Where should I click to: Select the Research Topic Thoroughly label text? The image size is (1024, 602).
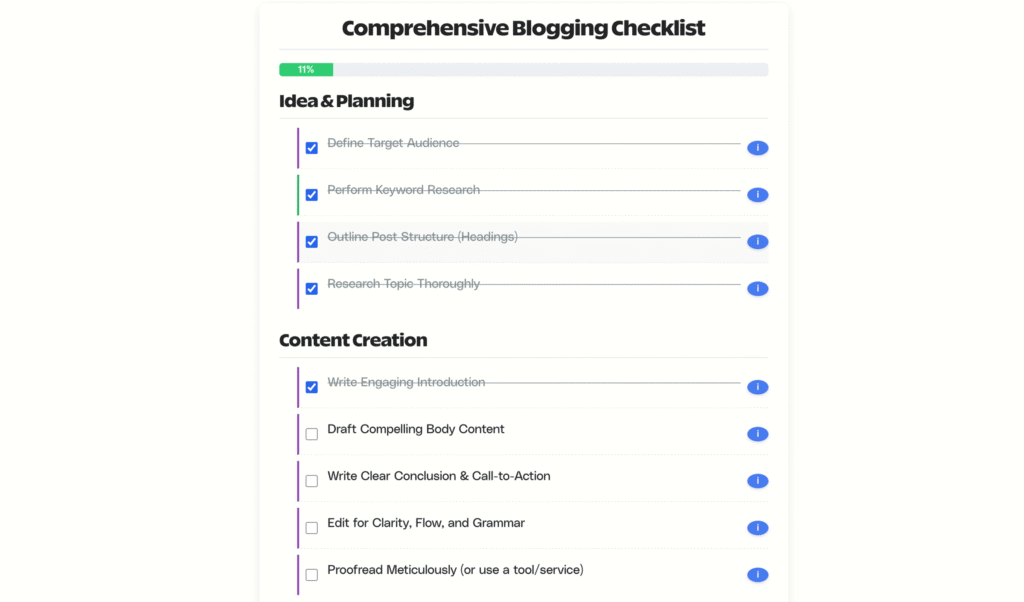pyautogui.click(x=403, y=283)
